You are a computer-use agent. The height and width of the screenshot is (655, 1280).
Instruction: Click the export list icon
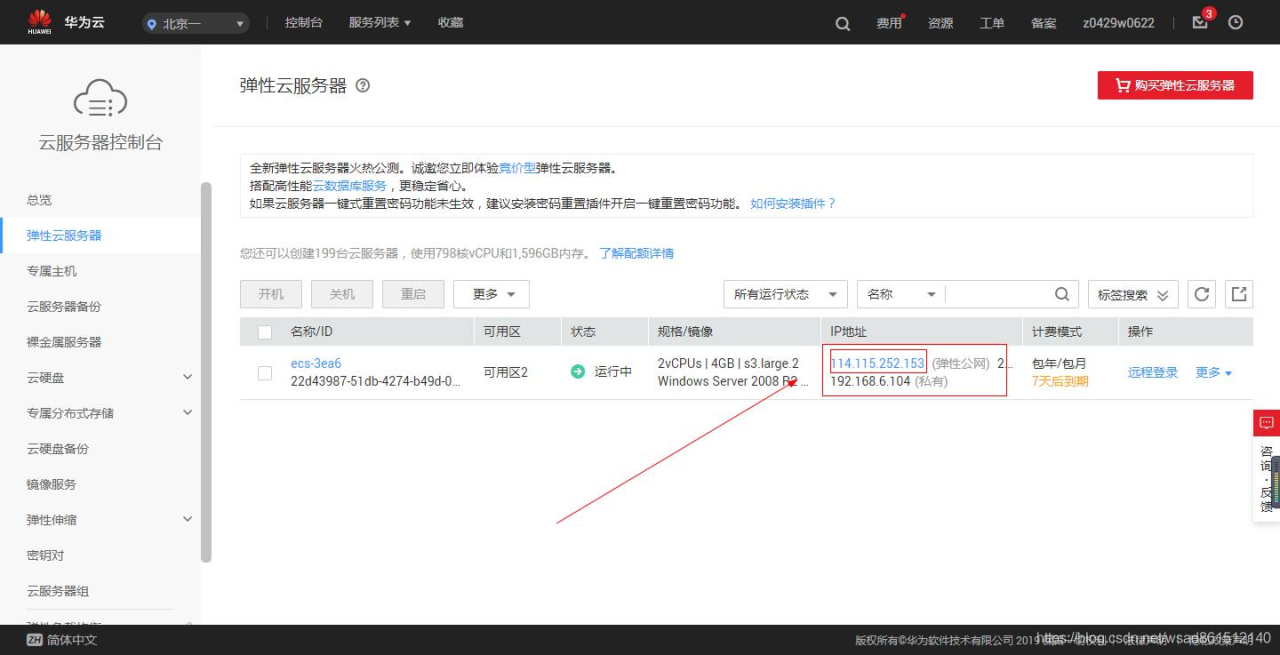(1239, 294)
